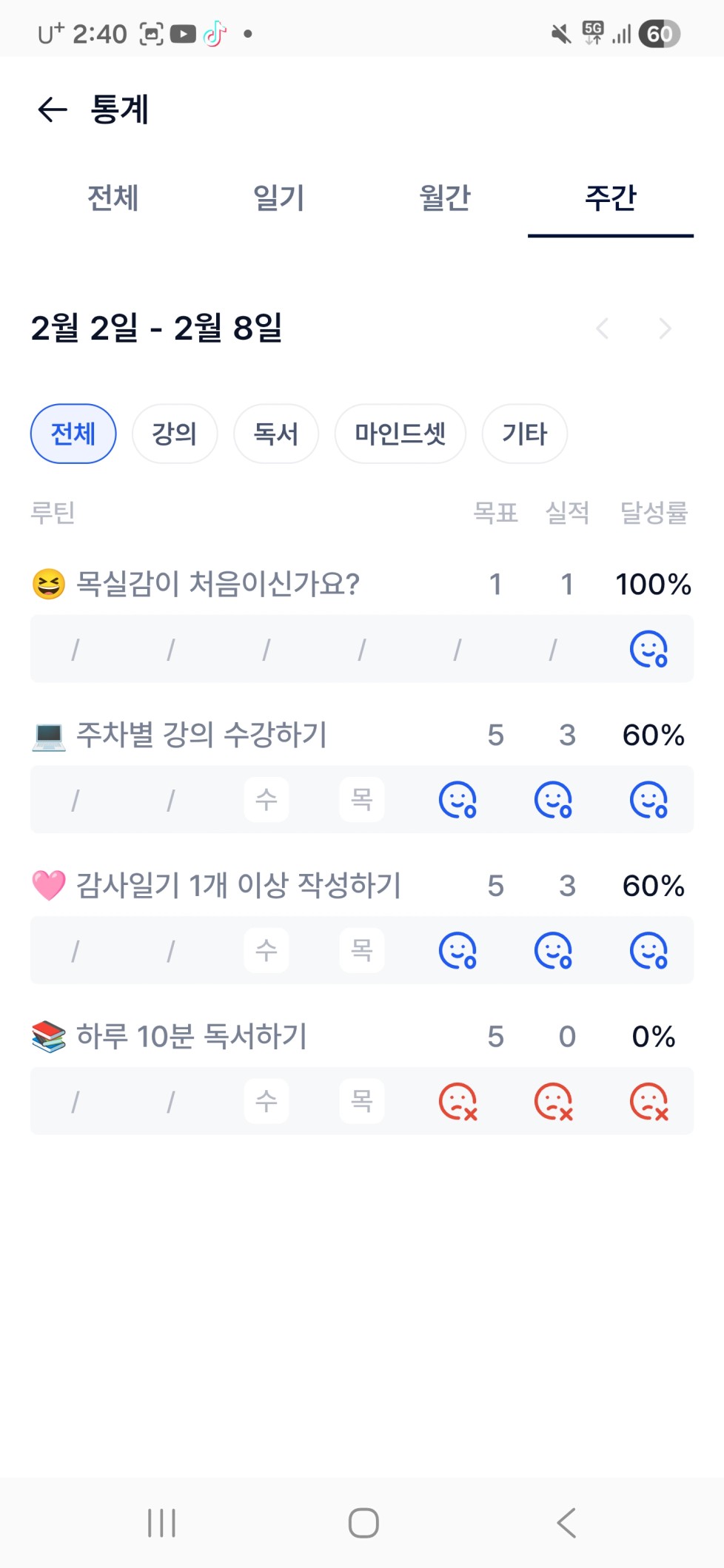
Task: Tap first blue smiley in 주차별 강의 수강하기 row
Action: click(457, 800)
